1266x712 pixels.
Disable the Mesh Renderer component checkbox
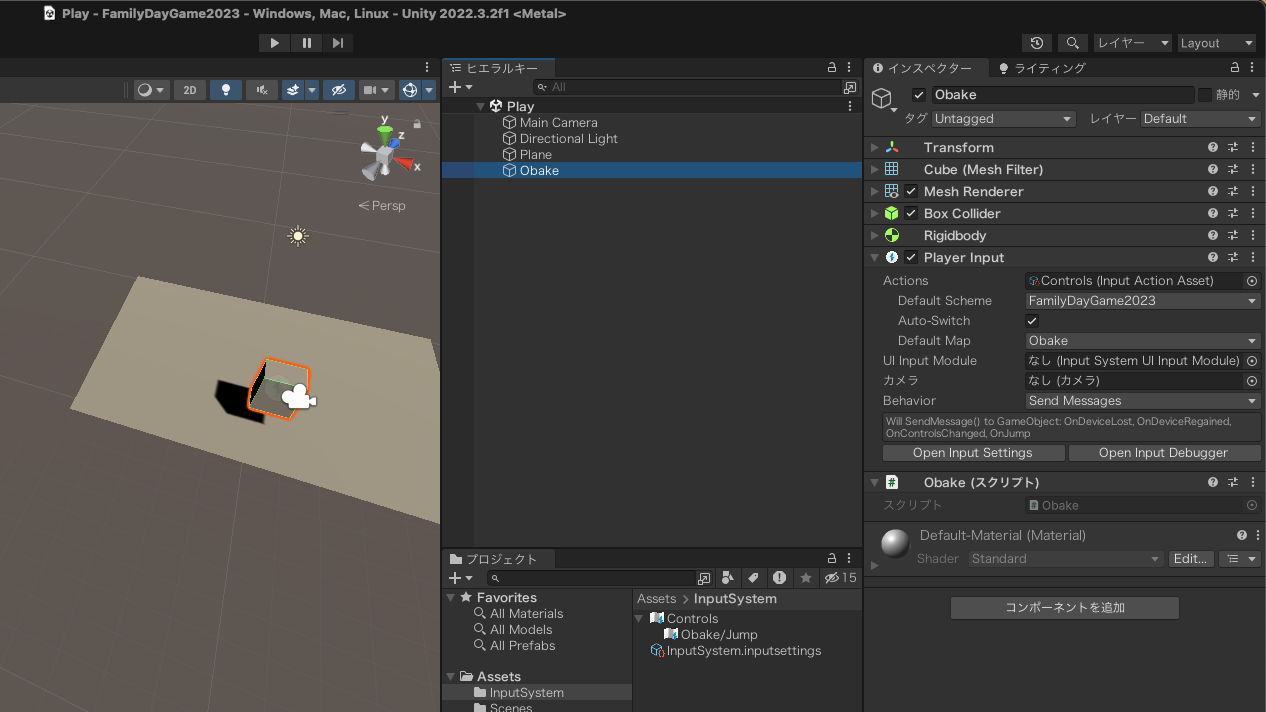click(910, 191)
